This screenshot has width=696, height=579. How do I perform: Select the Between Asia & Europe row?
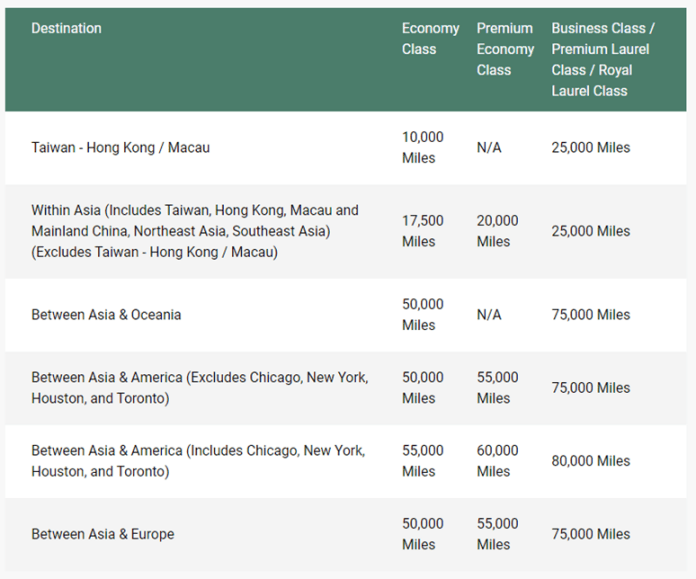point(345,534)
